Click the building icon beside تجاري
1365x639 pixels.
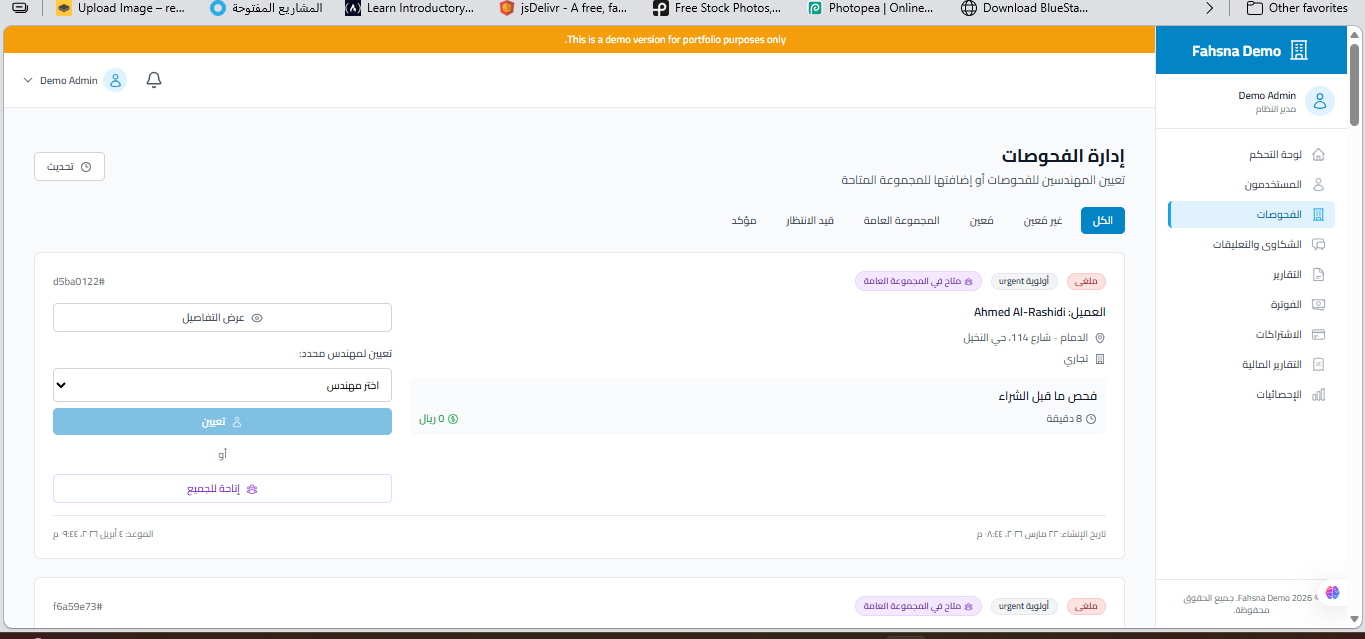1100,358
